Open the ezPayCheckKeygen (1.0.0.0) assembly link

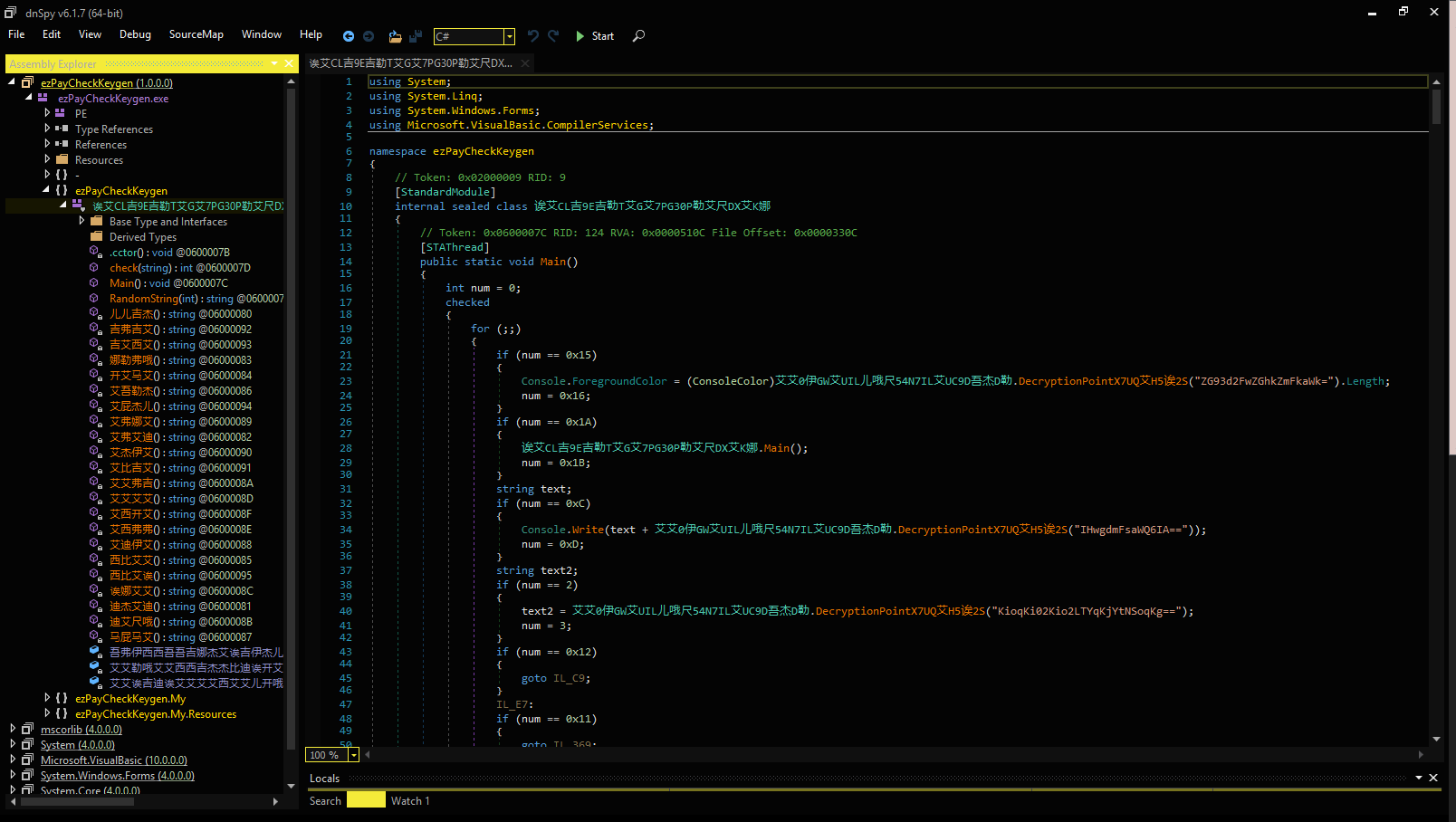(x=107, y=82)
